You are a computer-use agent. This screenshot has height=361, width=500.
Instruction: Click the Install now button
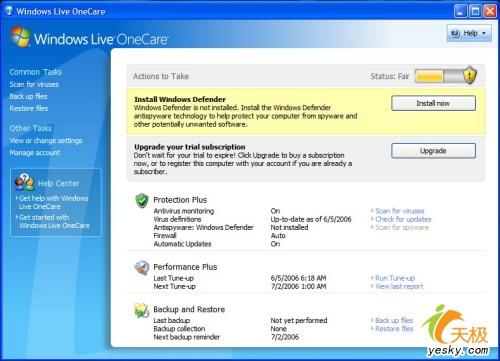tap(433, 103)
